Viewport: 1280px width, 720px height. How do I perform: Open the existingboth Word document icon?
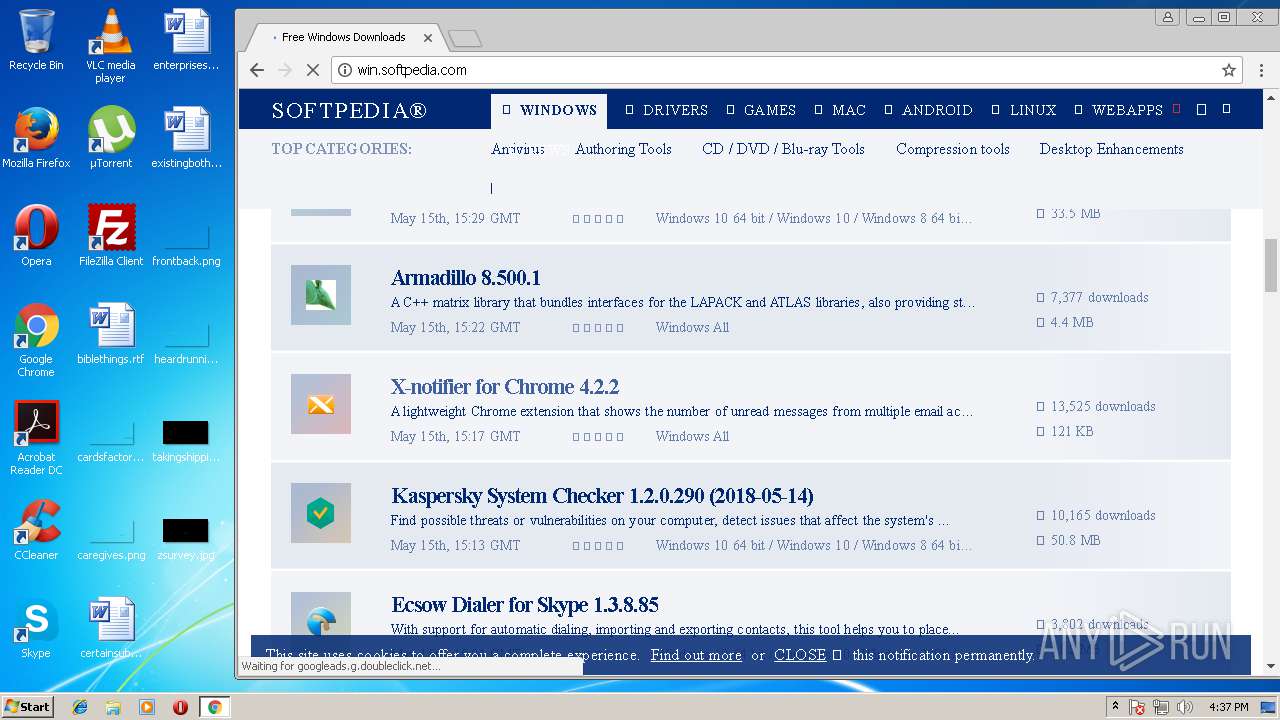186,138
